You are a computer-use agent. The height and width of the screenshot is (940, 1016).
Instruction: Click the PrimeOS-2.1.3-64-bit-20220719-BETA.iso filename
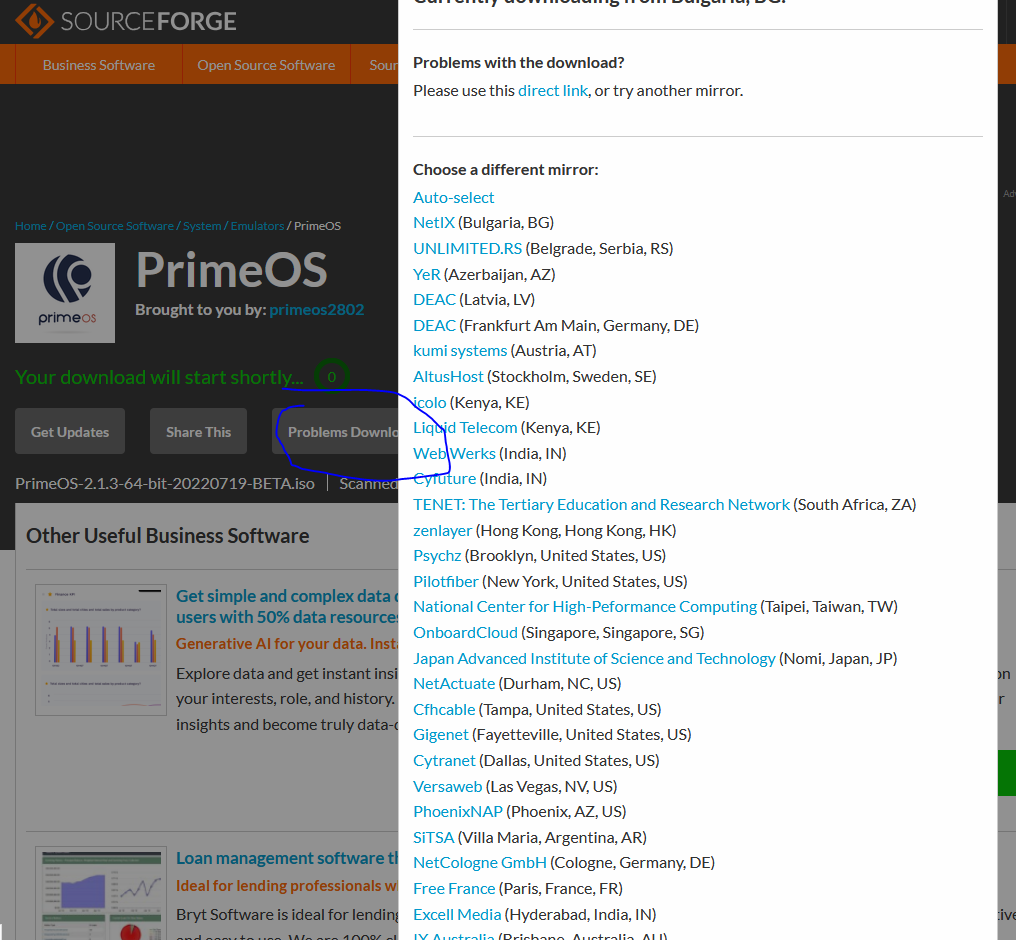pyautogui.click(x=165, y=484)
